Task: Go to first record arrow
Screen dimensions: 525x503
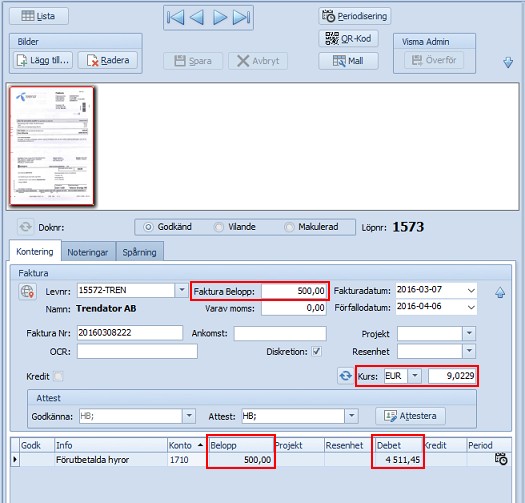Action: point(175,17)
